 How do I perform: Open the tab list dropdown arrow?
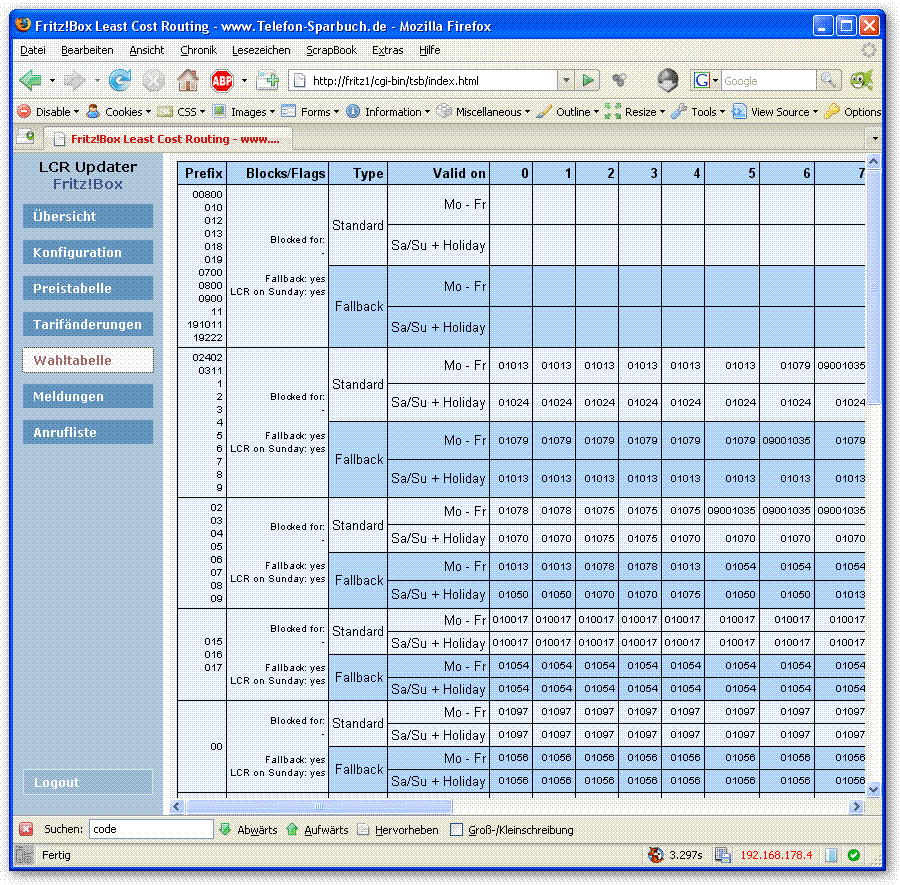[x=874, y=138]
